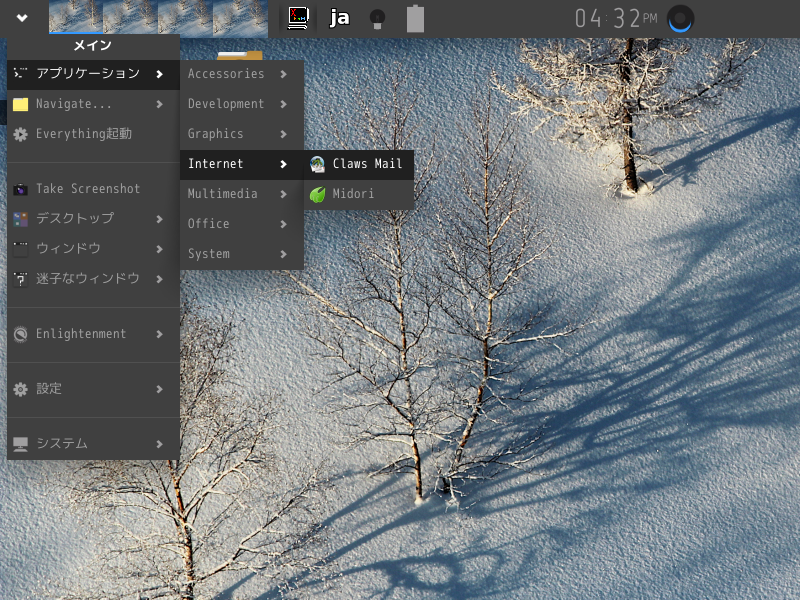800x600 pixels.
Task: Click the システム computer monitor icon
Action: point(20,444)
